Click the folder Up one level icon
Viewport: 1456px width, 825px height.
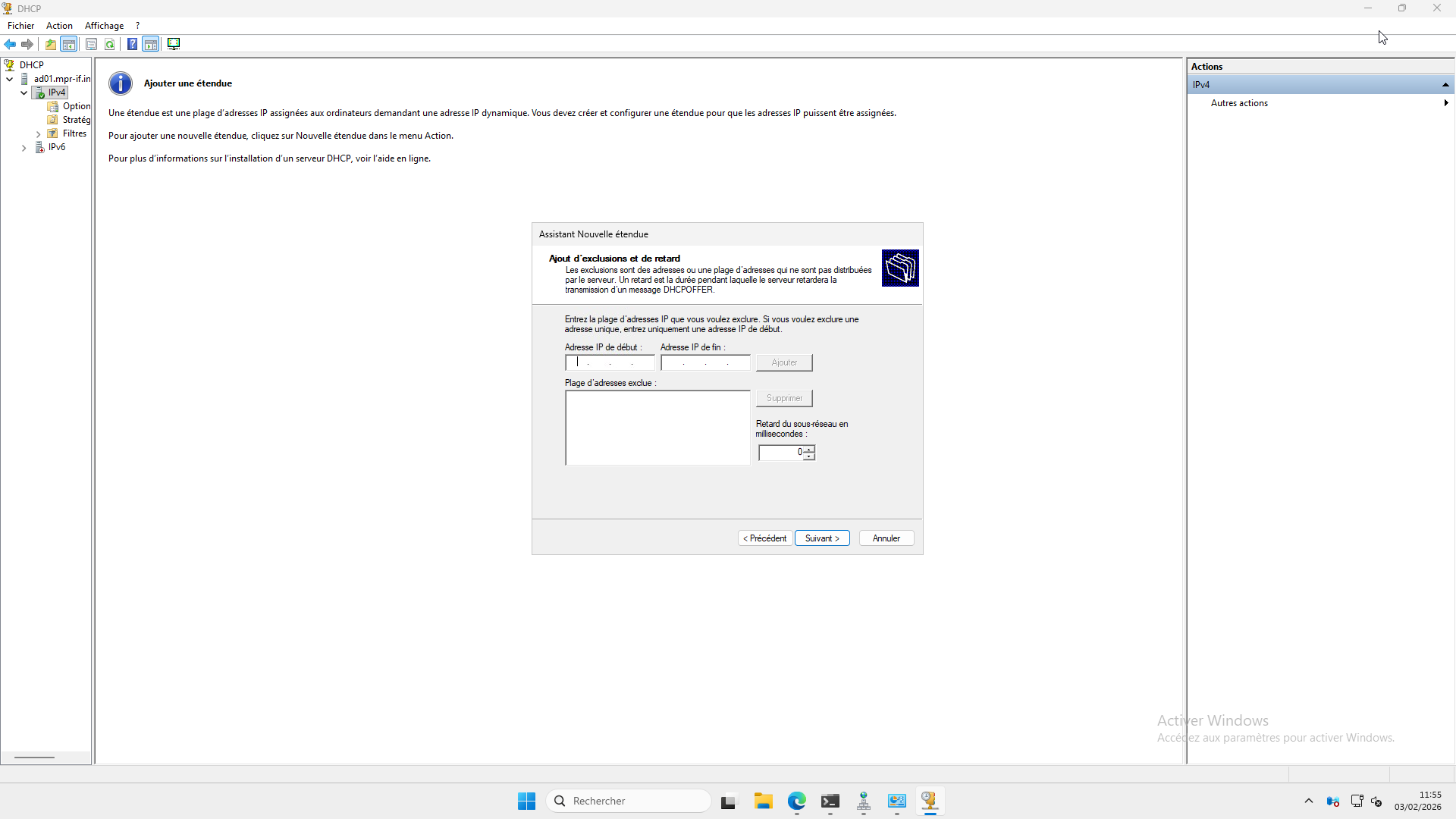[51, 44]
